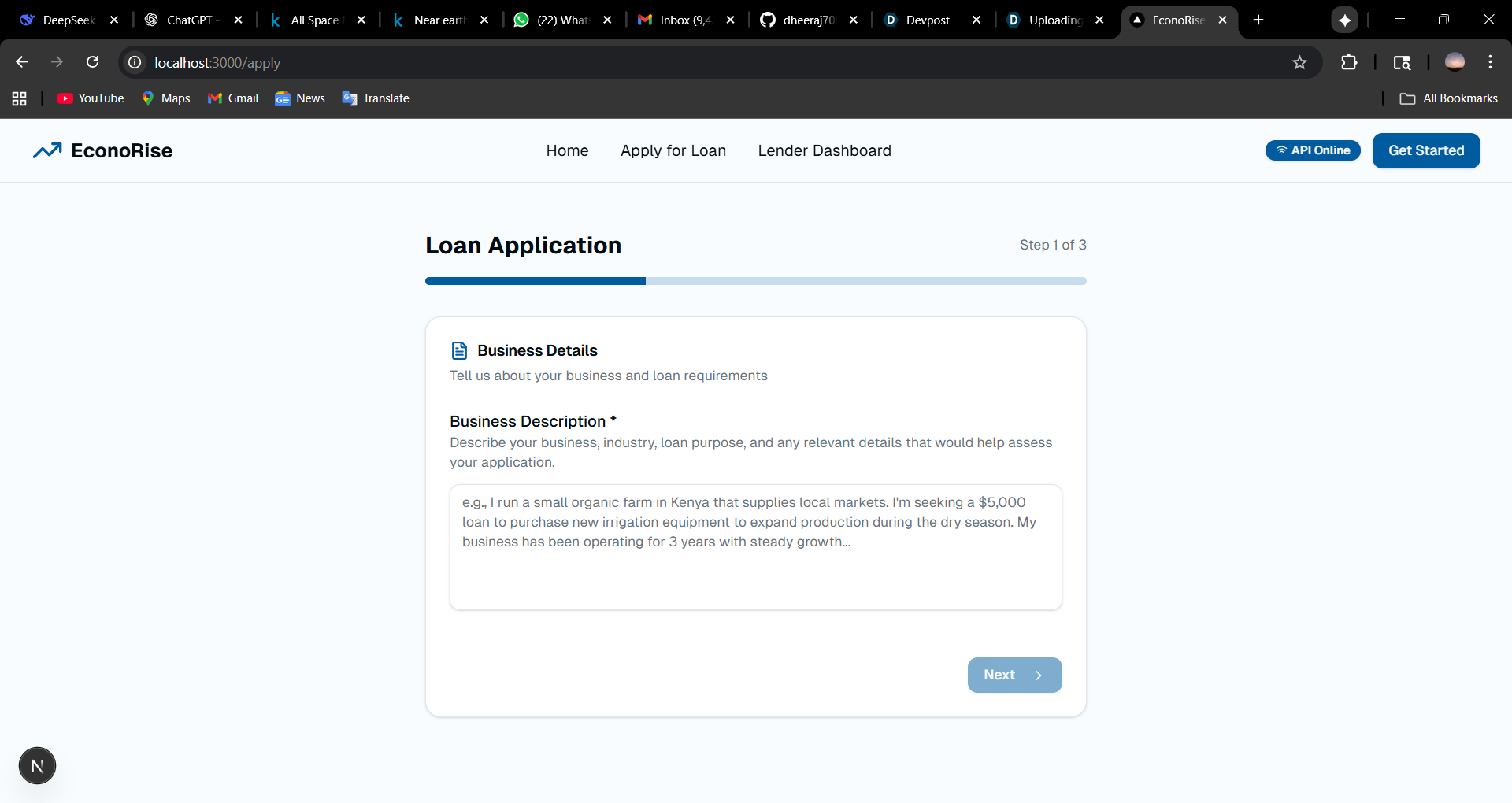Image resolution: width=1512 pixels, height=803 pixels.
Task: Close the EconoRise tab
Action: pyautogui.click(x=1222, y=20)
